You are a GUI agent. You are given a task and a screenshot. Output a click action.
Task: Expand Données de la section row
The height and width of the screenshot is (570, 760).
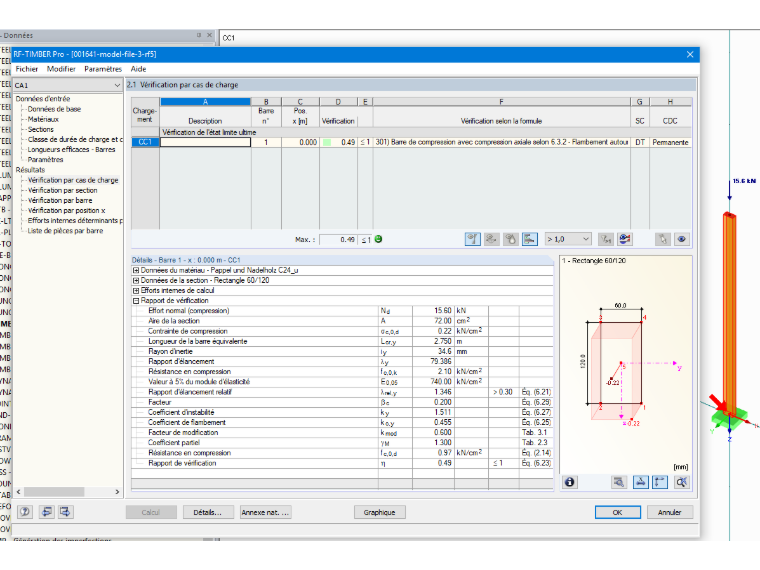[136, 281]
